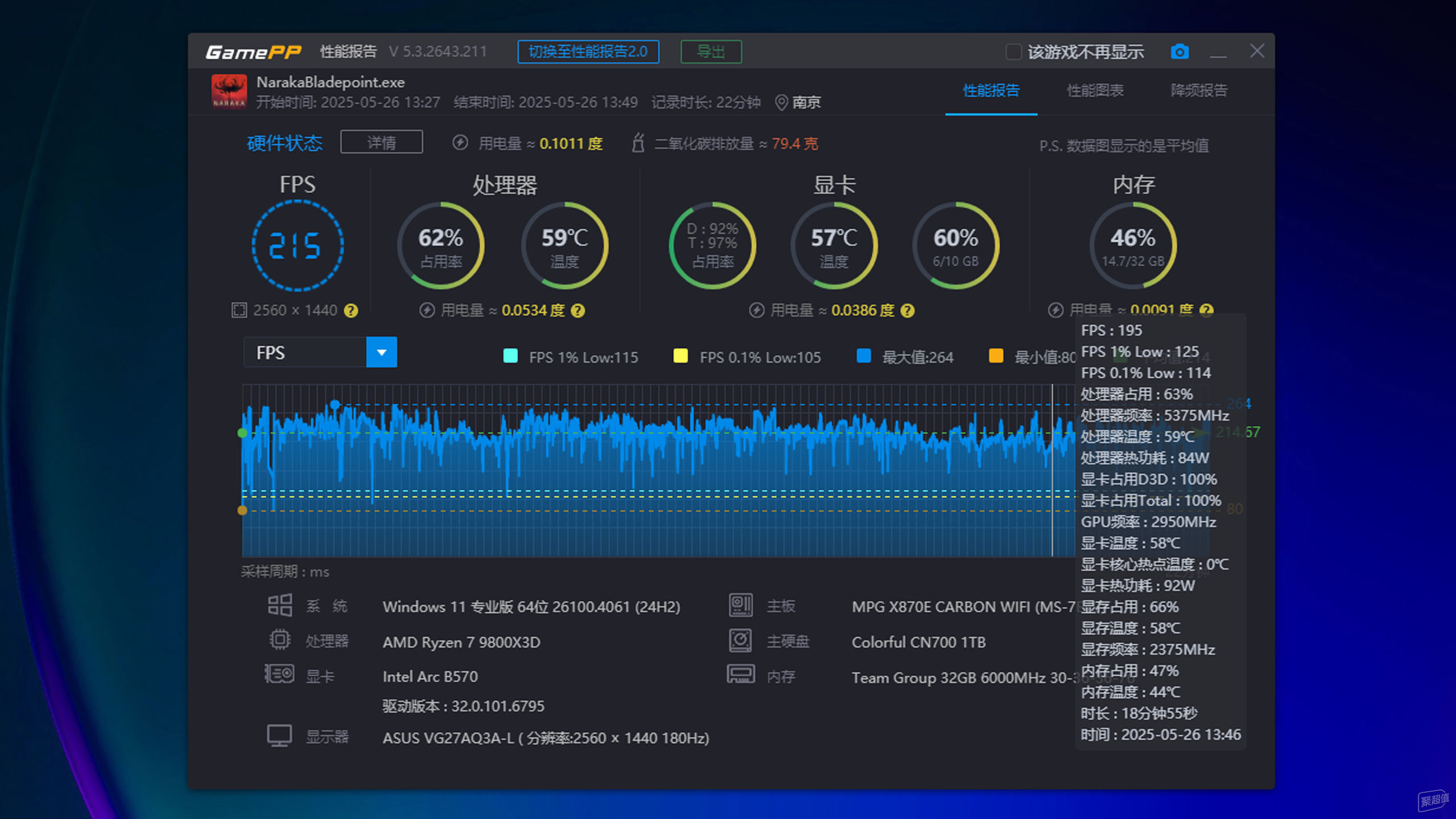Click the resolution frame icon under FPS

tap(238, 310)
